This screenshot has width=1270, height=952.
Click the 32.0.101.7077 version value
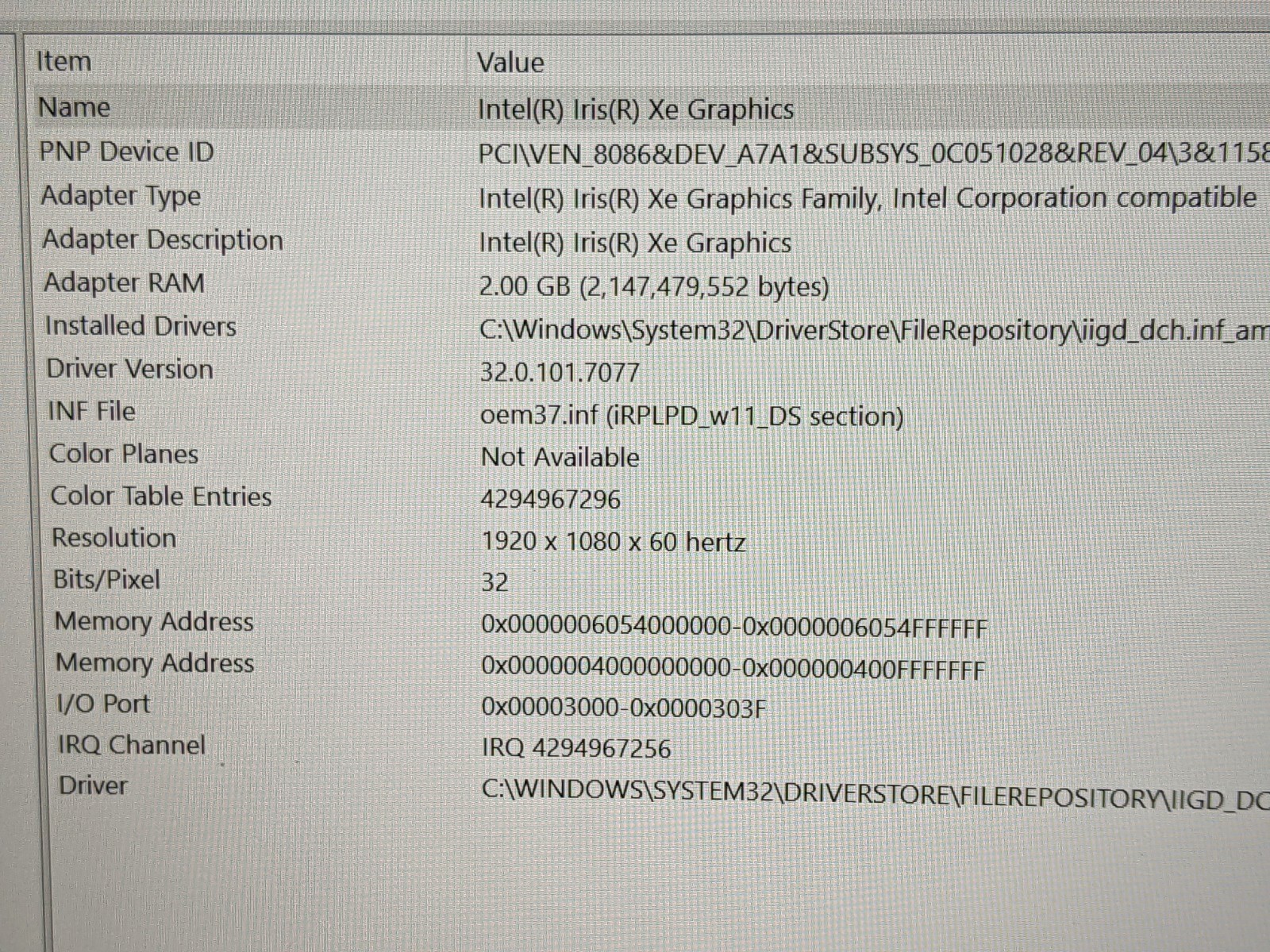coord(560,372)
